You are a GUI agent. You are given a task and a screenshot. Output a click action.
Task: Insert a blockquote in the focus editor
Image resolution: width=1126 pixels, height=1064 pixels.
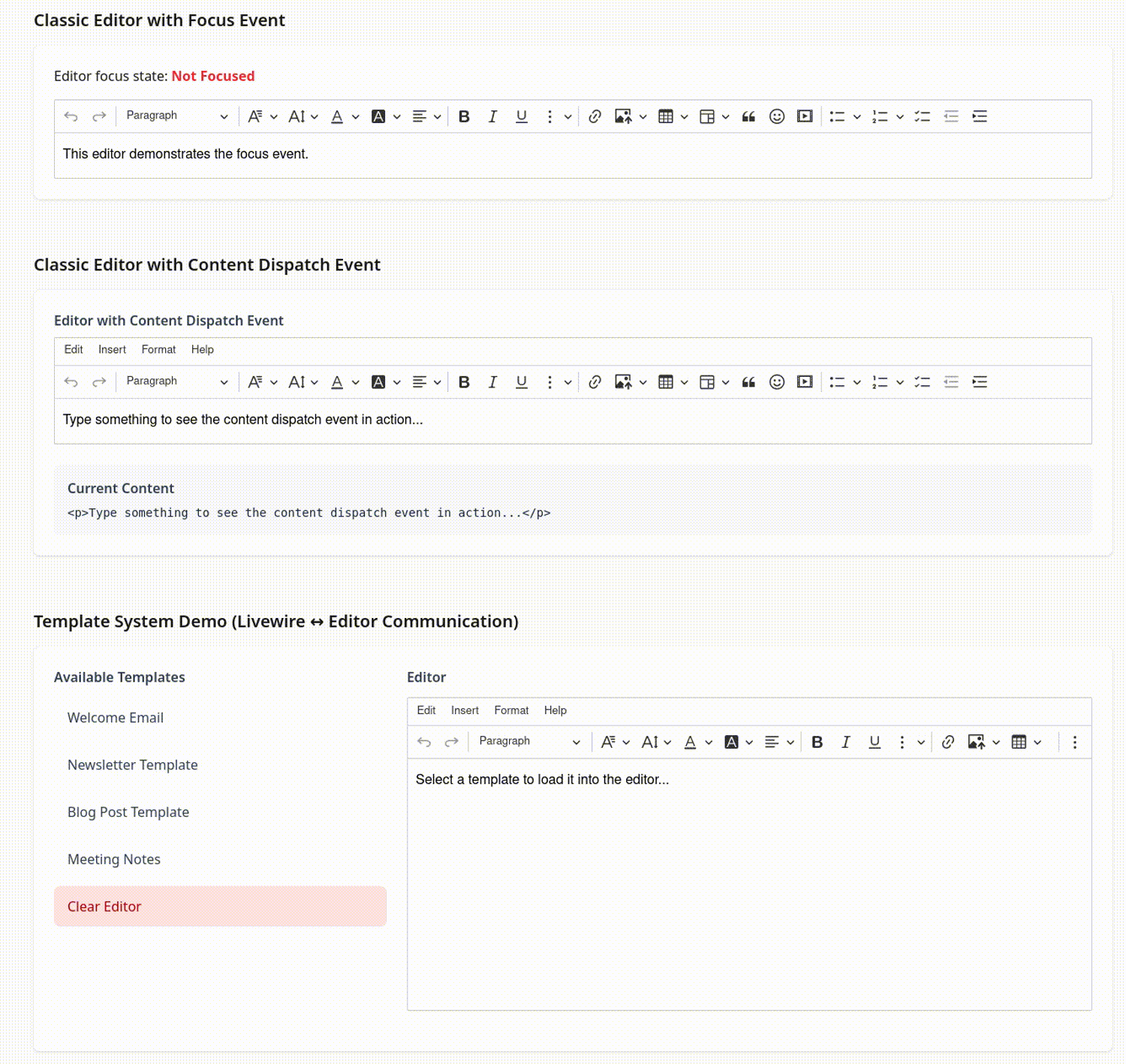pyautogui.click(x=748, y=116)
